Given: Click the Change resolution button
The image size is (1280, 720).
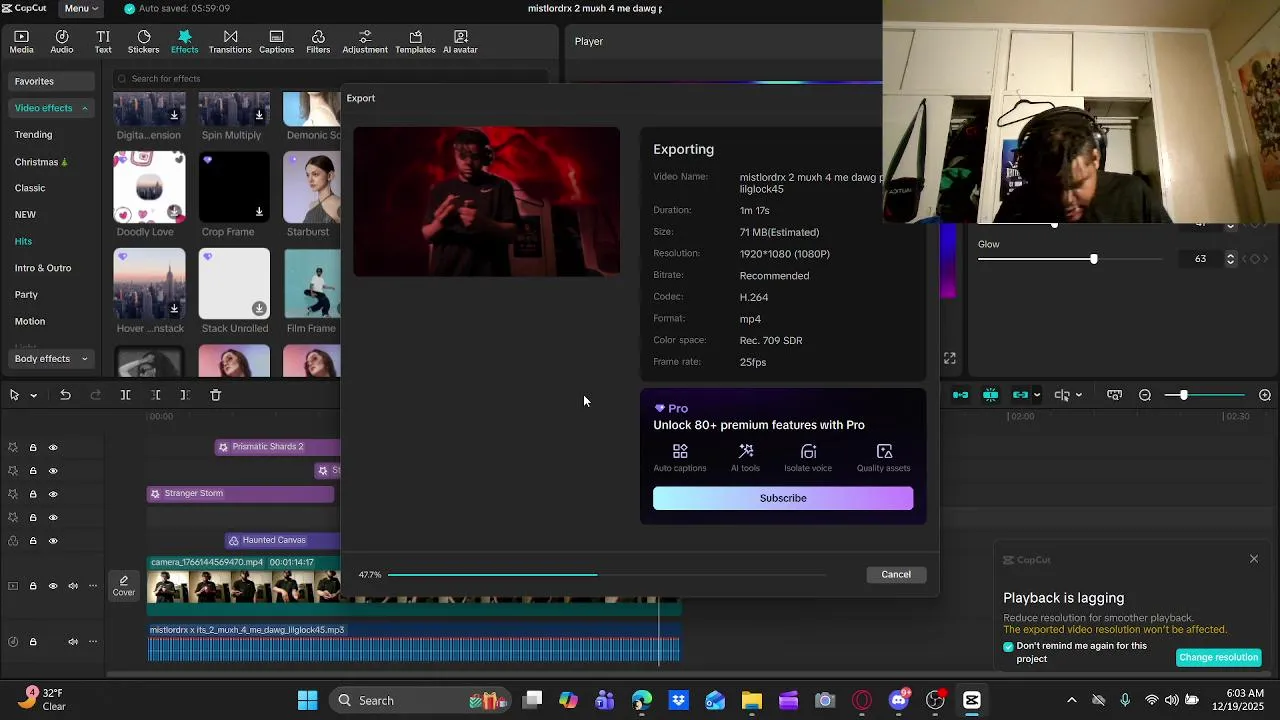Looking at the screenshot, I should click(1218, 657).
